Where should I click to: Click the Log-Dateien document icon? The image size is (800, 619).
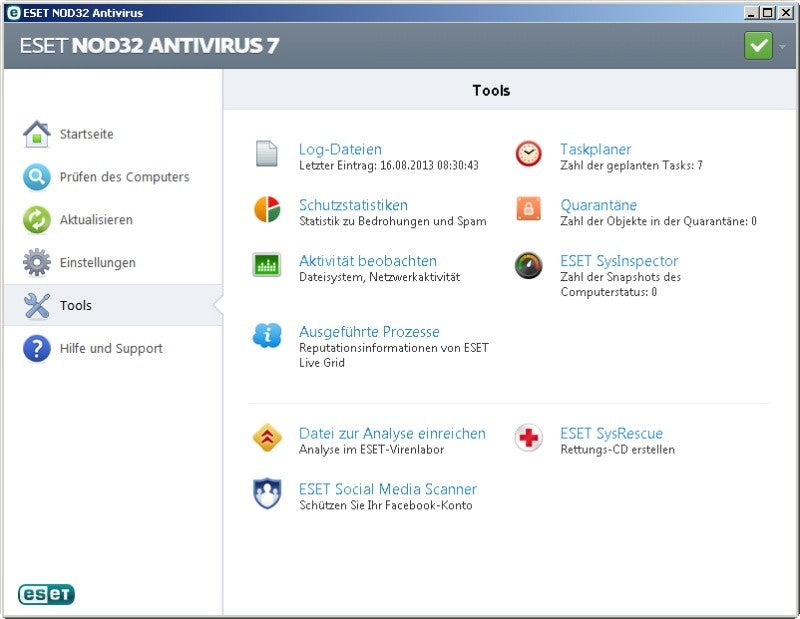click(266, 154)
